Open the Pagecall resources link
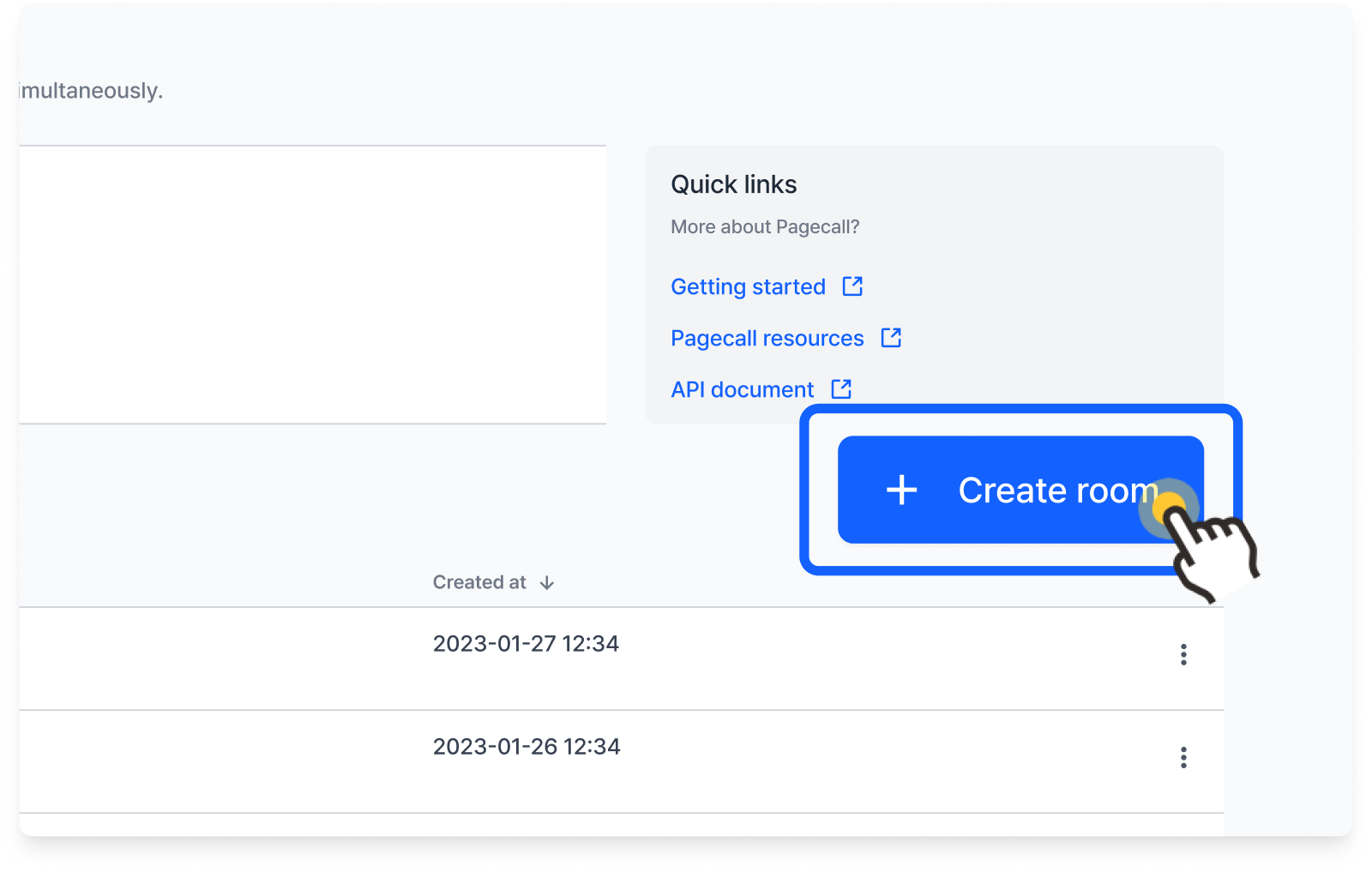Image resolution: width=1372 pixels, height=872 pixels. (x=767, y=338)
